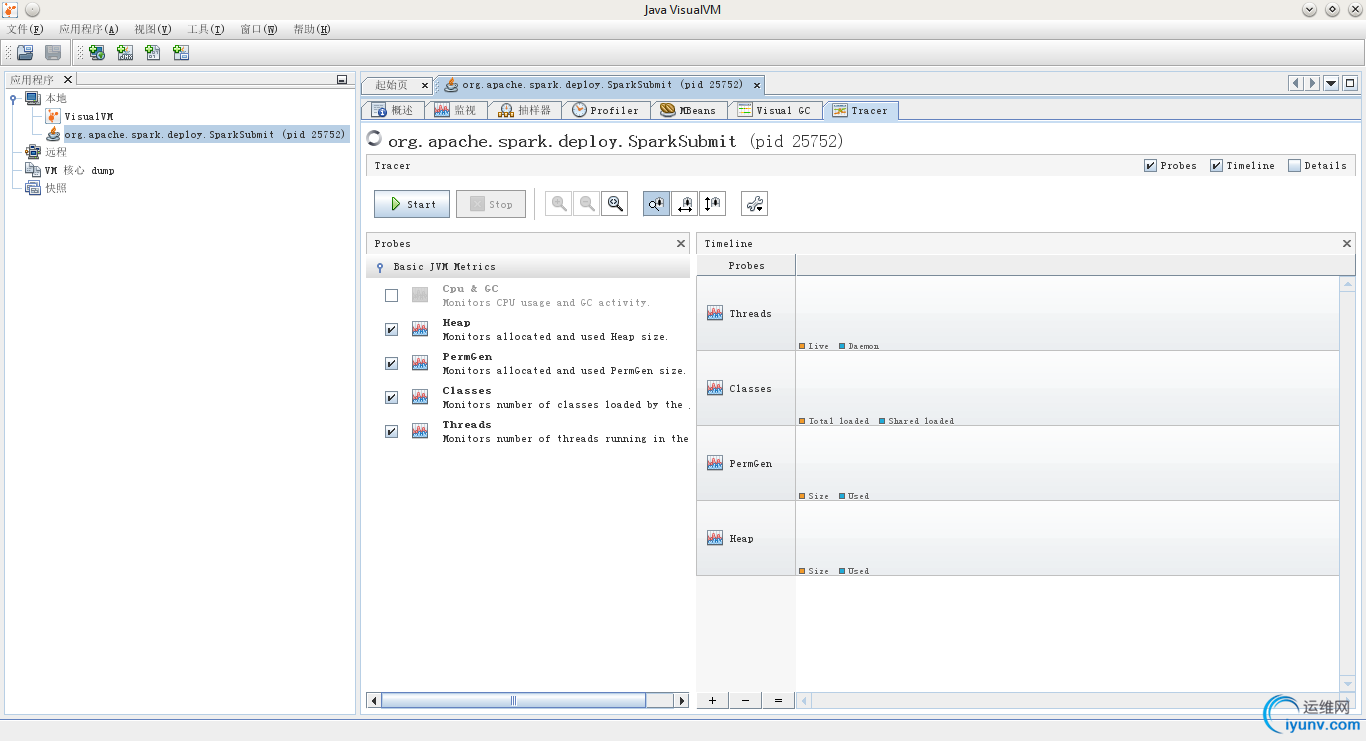Screen dimensions: 1366x741
Task: Close the Probes panel
Action: 681,244
